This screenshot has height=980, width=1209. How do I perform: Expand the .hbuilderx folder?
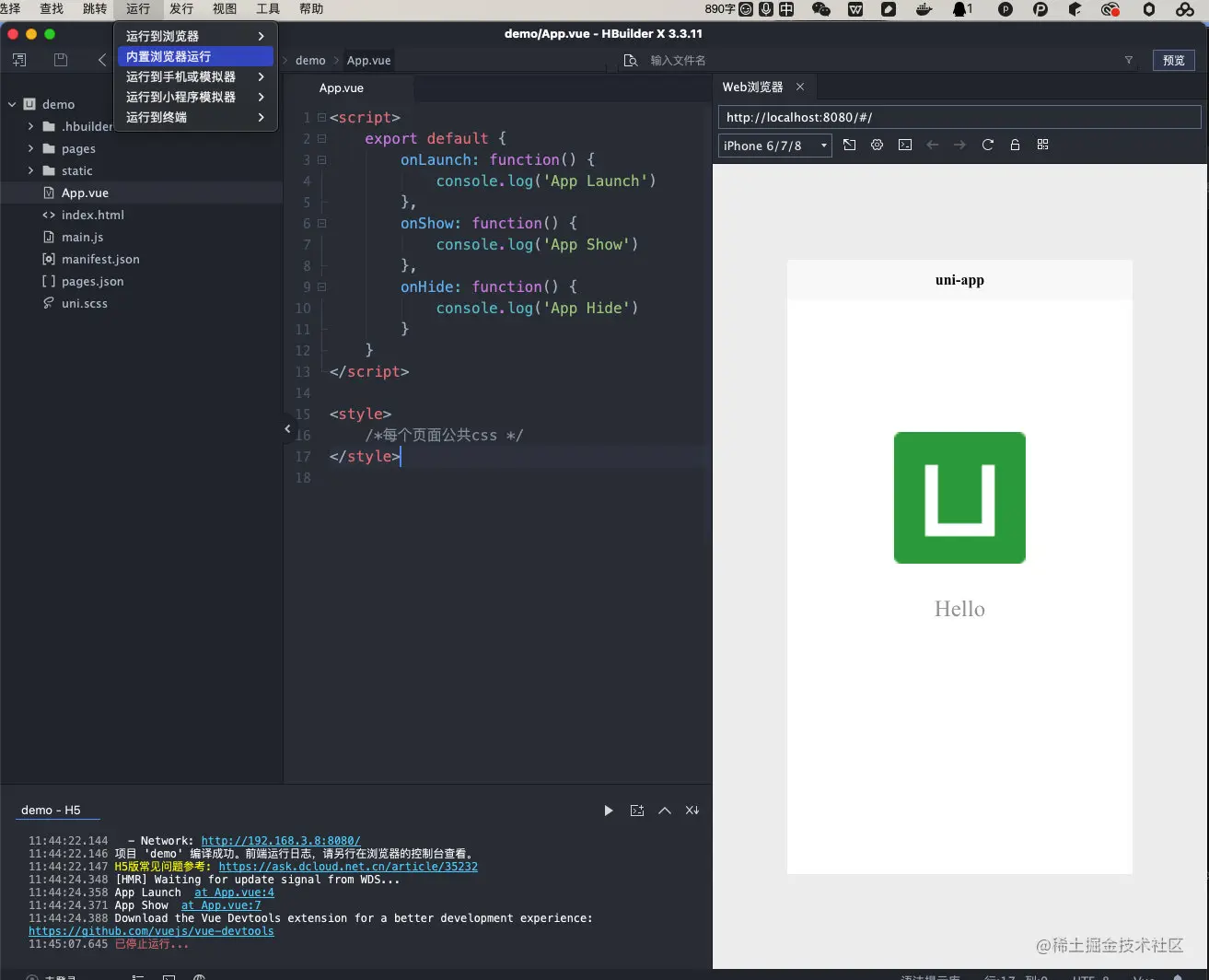30,126
